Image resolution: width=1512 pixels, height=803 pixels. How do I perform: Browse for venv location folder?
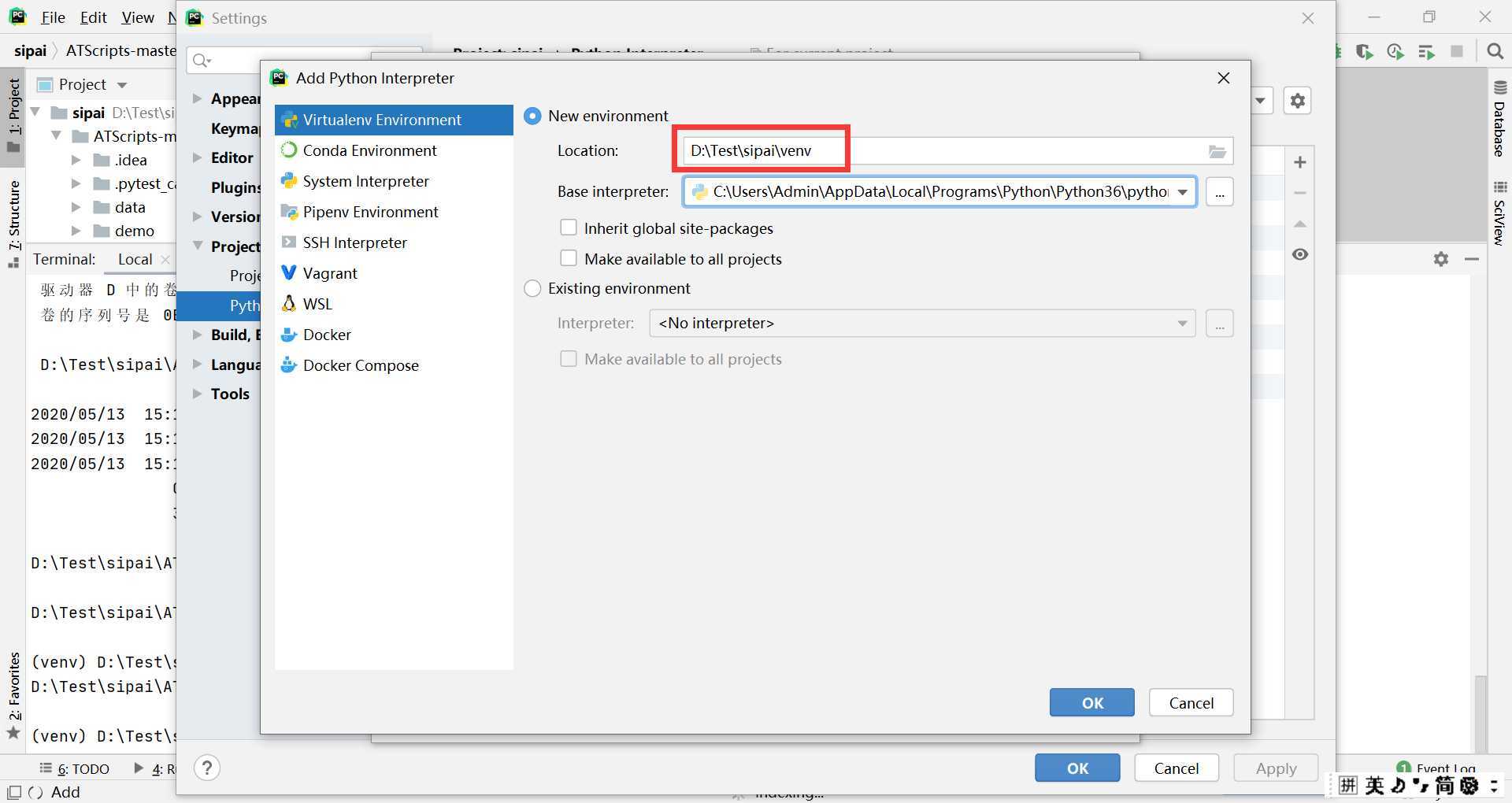(1217, 151)
